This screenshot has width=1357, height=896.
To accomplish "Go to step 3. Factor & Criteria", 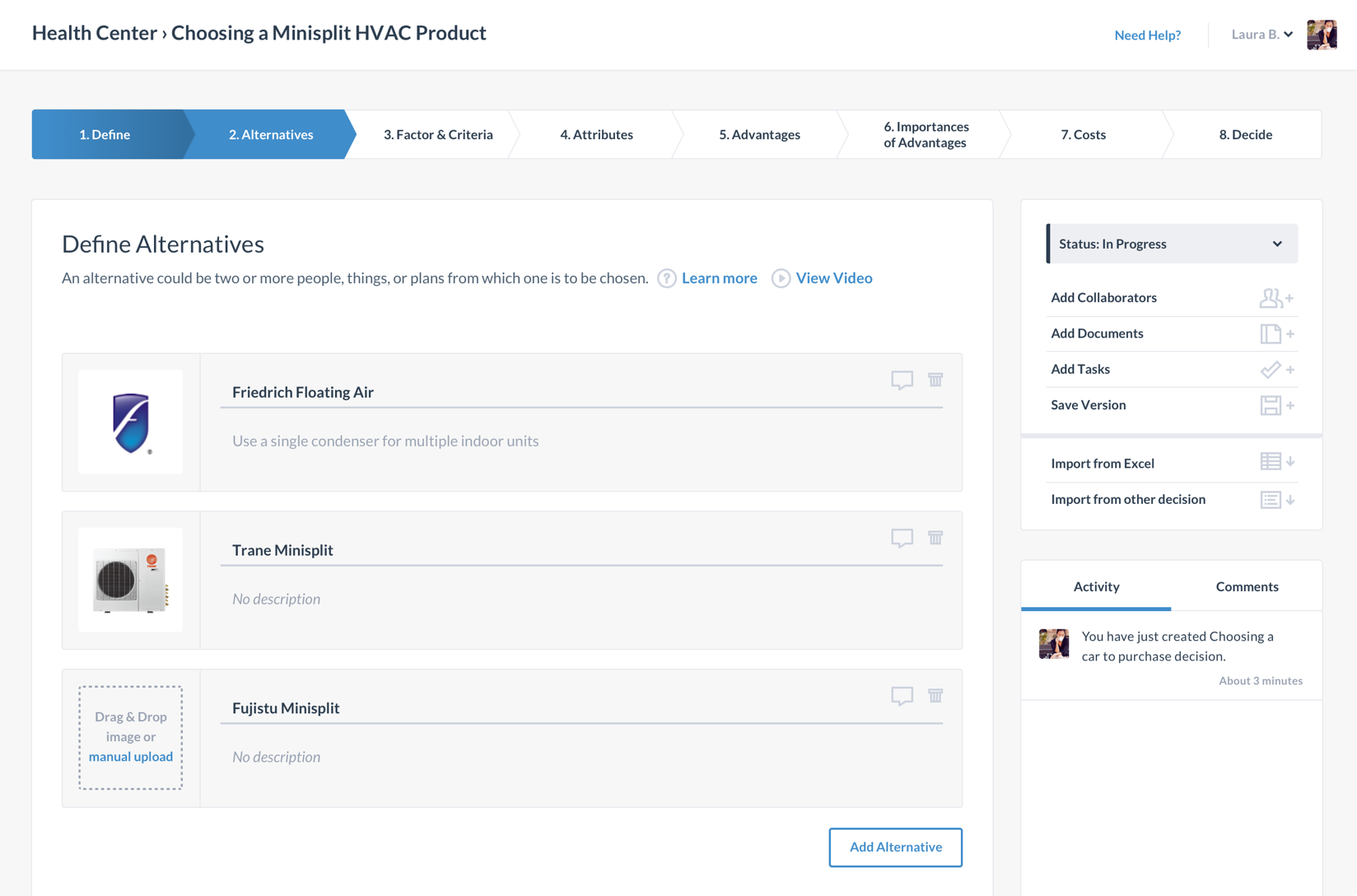I will (438, 134).
